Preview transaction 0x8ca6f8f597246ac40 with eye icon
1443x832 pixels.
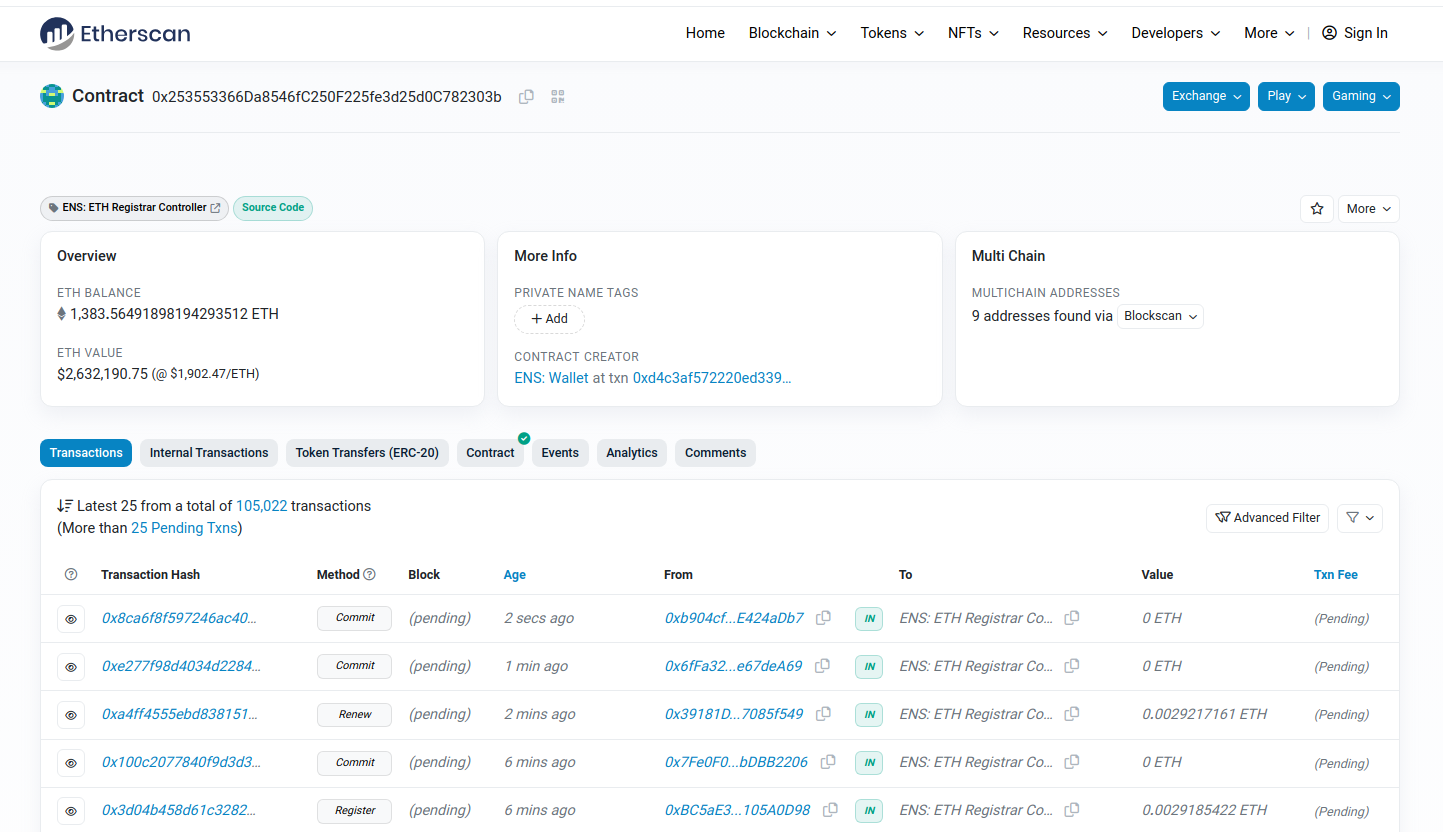(x=71, y=619)
